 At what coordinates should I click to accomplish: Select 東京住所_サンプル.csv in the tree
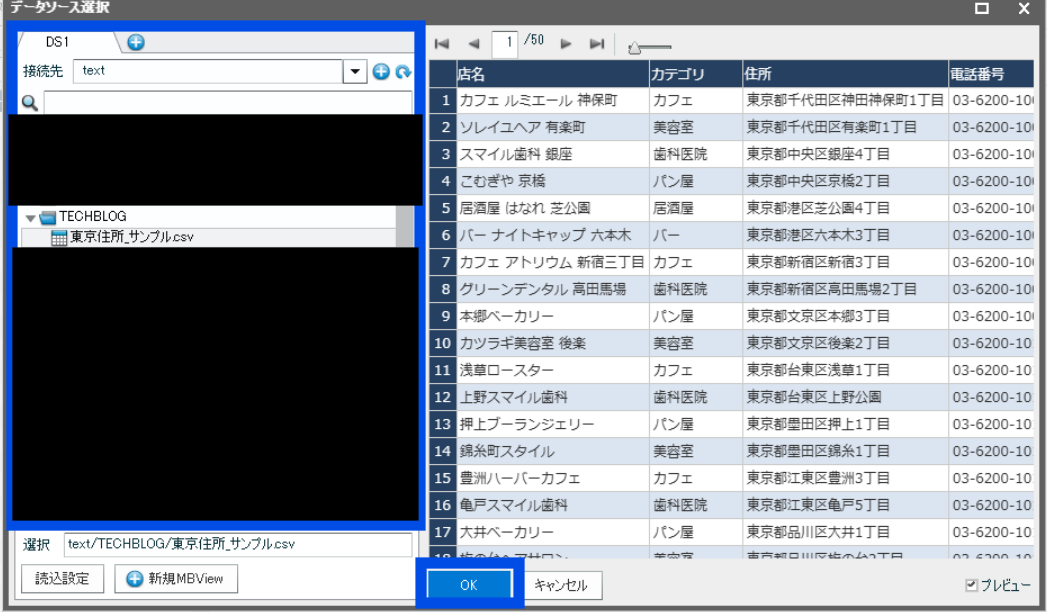[130, 237]
